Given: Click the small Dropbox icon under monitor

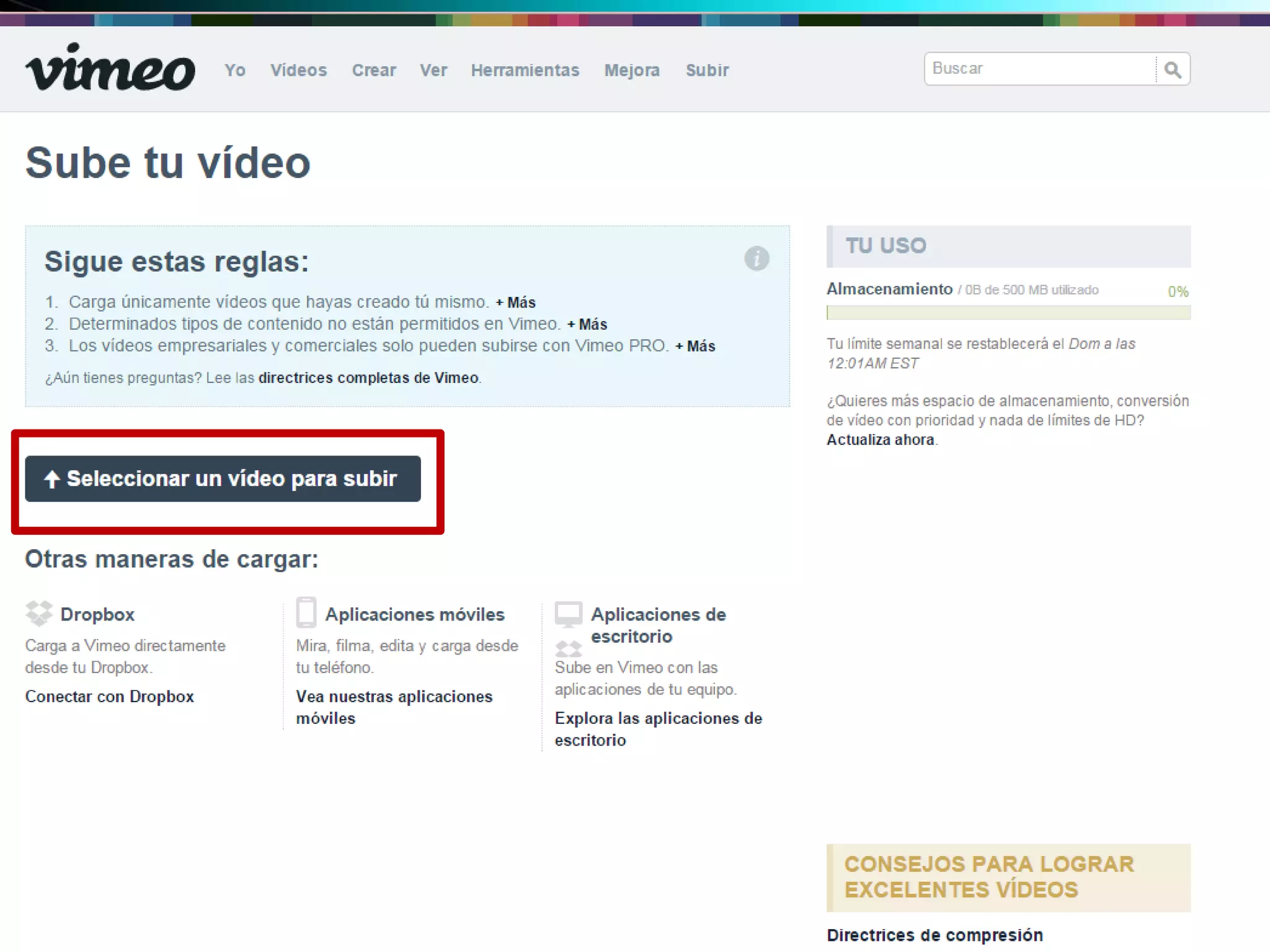Looking at the screenshot, I should pos(568,649).
